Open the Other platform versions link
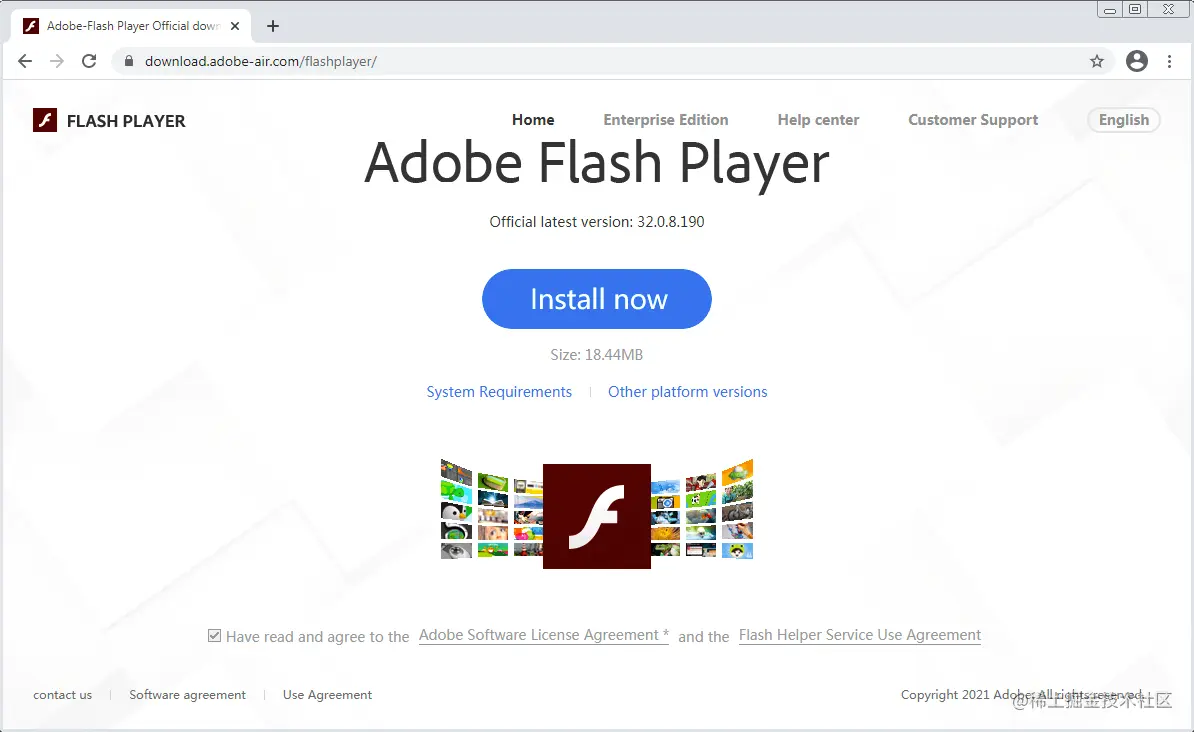This screenshot has height=732, width=1194. (688, 392)
